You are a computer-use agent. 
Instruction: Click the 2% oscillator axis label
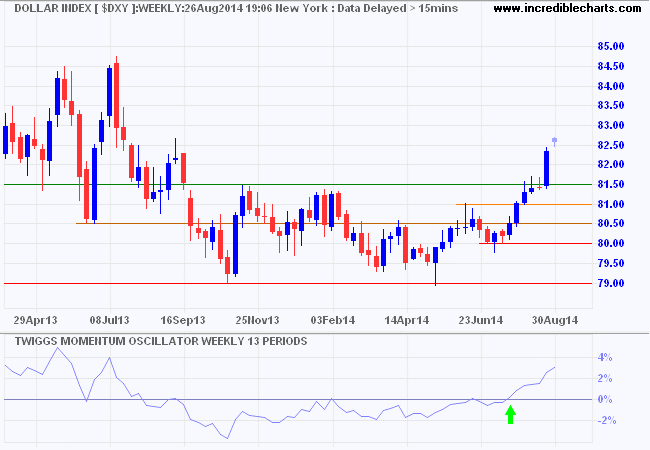click(605, 378)
